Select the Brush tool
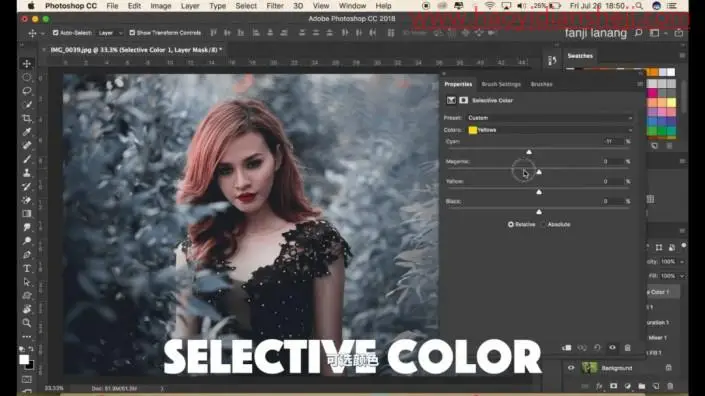The height and width of the screenshot is (396, 705). [27, 159]
